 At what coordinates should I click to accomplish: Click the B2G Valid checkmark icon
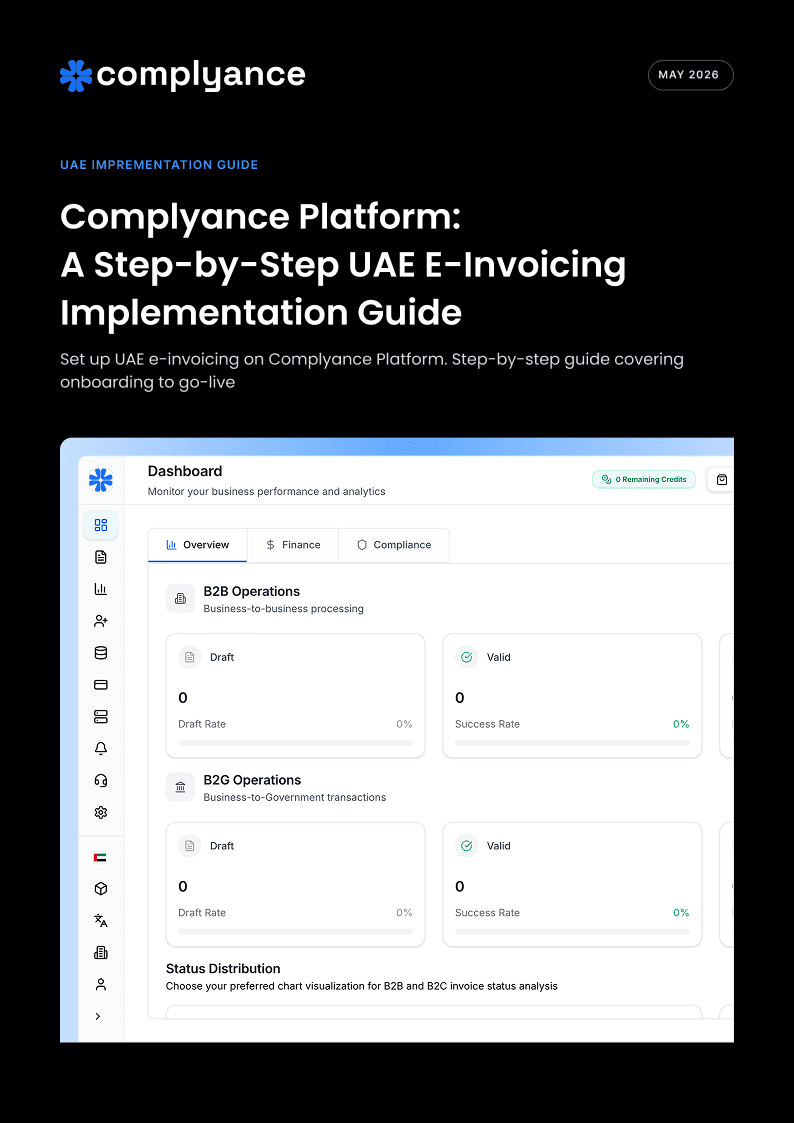(467, 846)
